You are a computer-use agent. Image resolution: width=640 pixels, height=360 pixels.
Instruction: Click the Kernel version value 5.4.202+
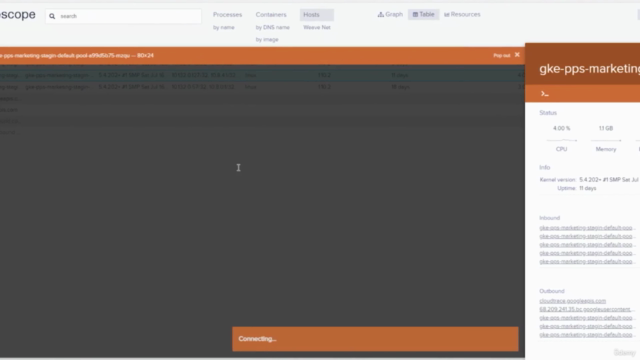click(x=609, y=180)
